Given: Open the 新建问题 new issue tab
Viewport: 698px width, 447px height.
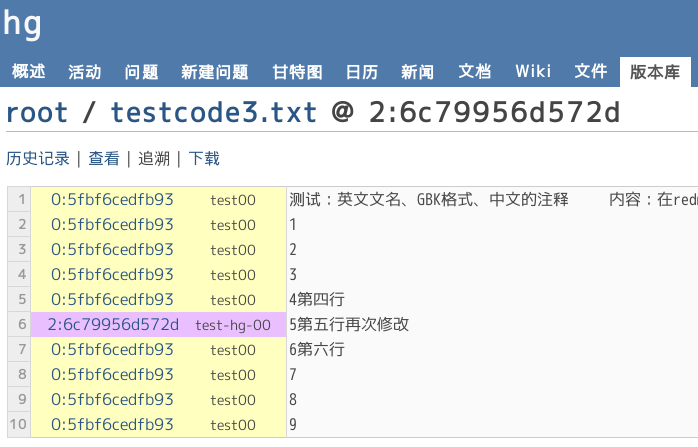Looking at the screenshot, I should pos(214,71).
